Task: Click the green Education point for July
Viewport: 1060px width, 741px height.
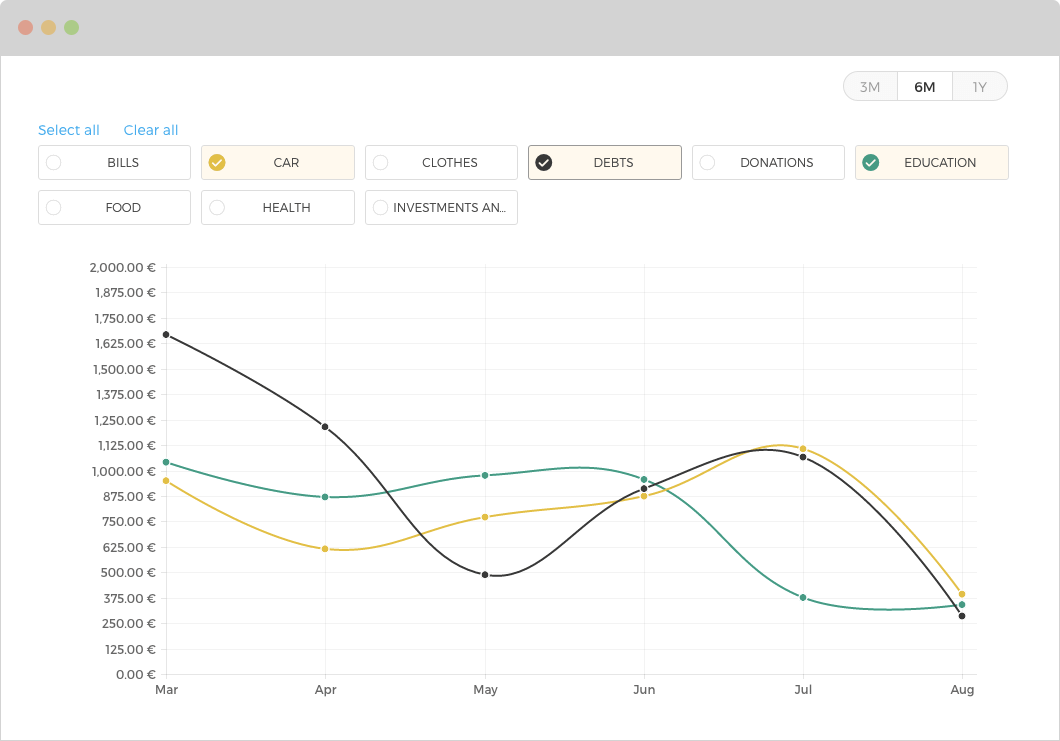Action: click(803, 598)
